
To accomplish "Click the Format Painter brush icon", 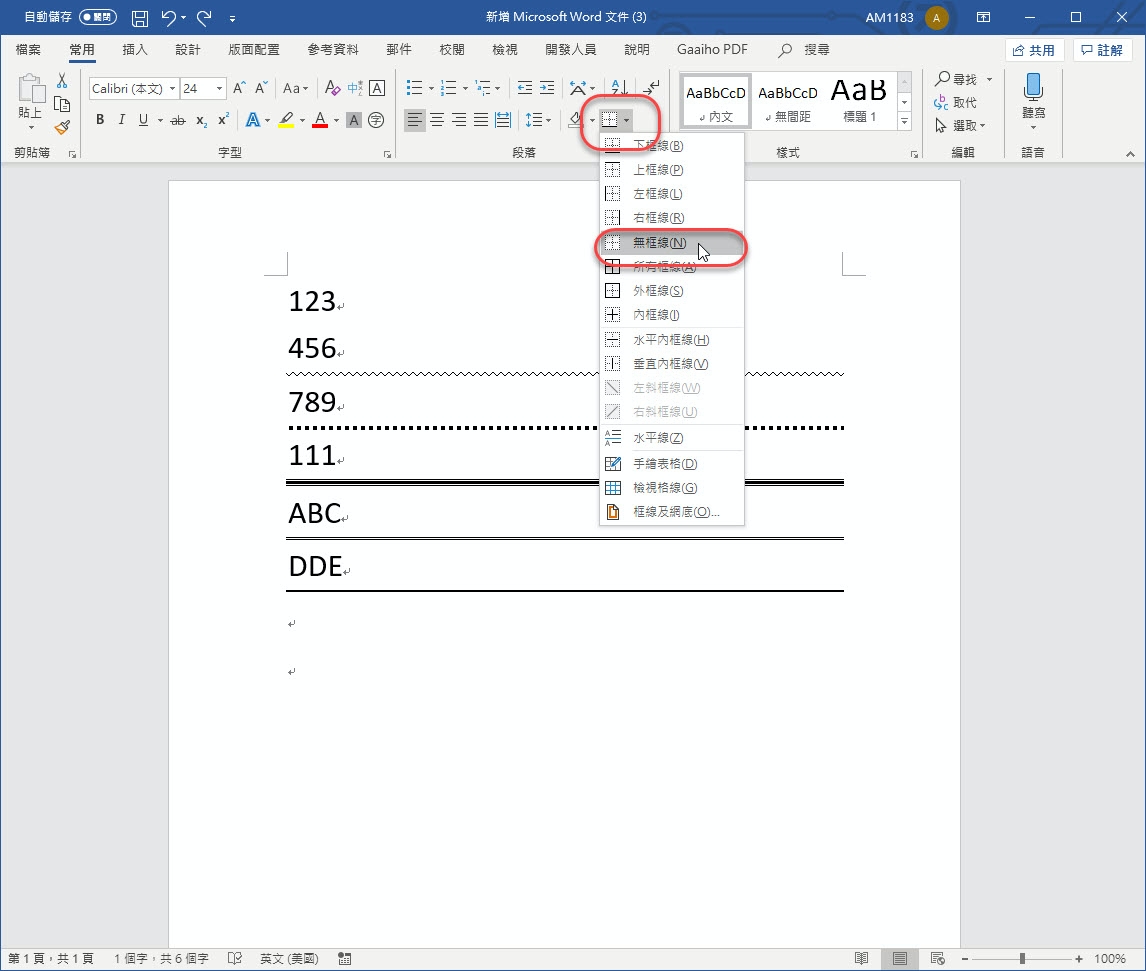I will tap(62, 128).
